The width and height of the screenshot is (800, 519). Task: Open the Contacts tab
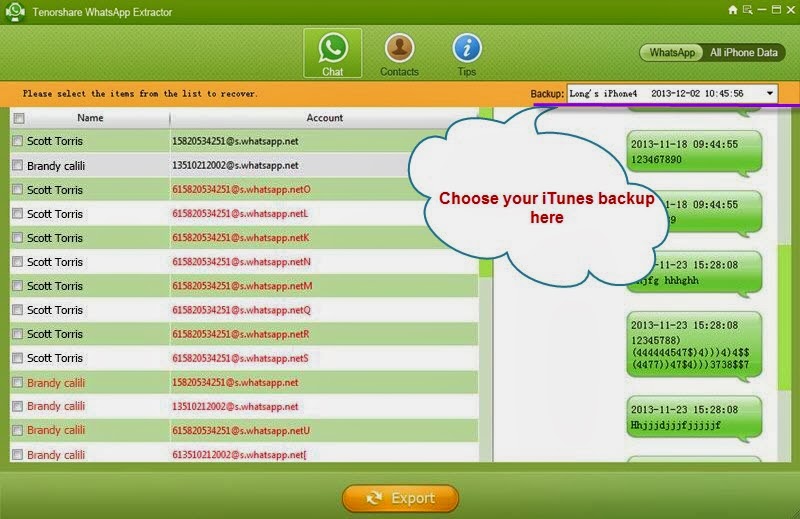(399, 55)
